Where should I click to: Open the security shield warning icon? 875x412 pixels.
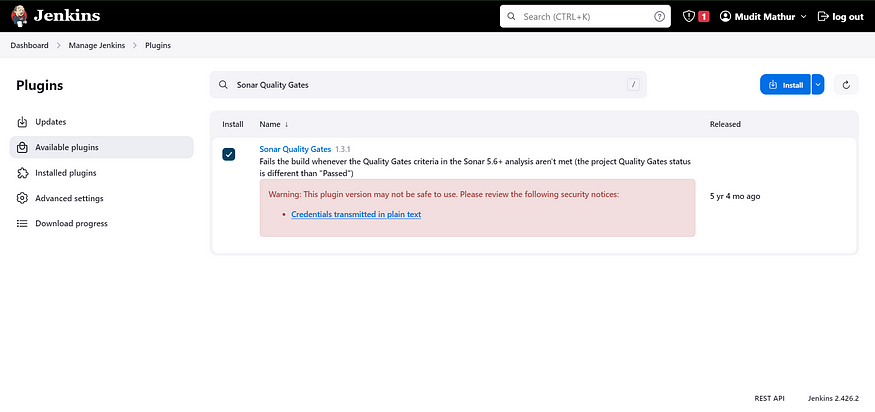[x=689, y=17]
